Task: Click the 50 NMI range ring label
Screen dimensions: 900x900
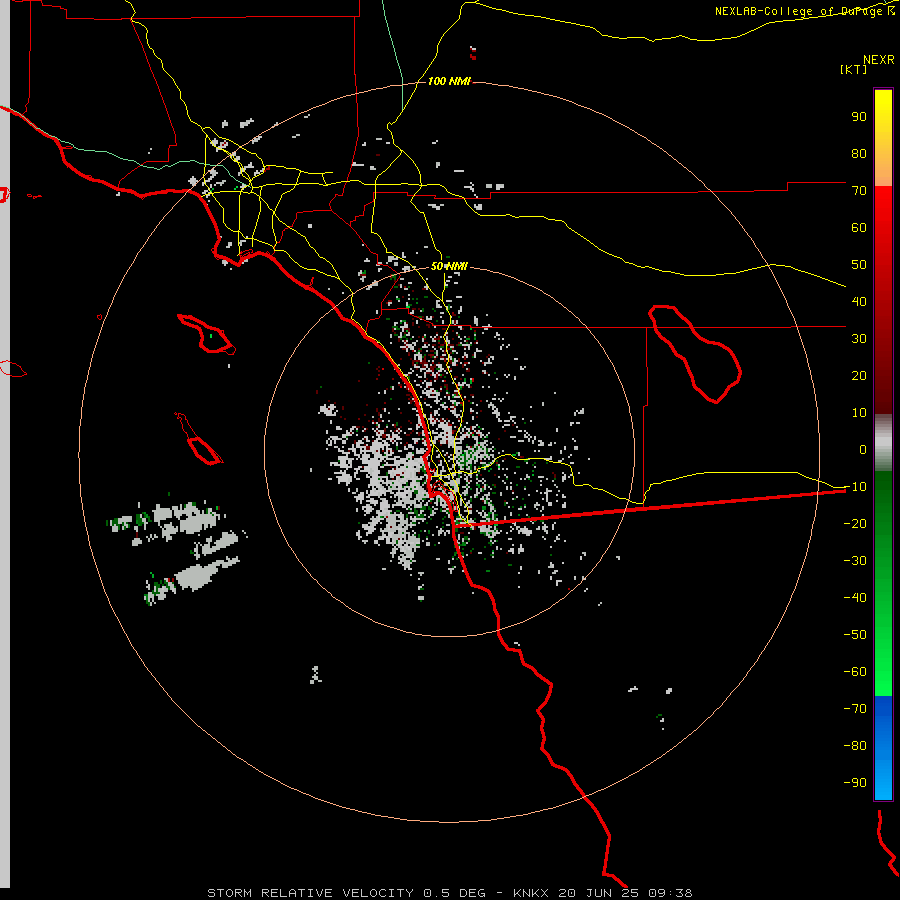Action: point(449,266)
